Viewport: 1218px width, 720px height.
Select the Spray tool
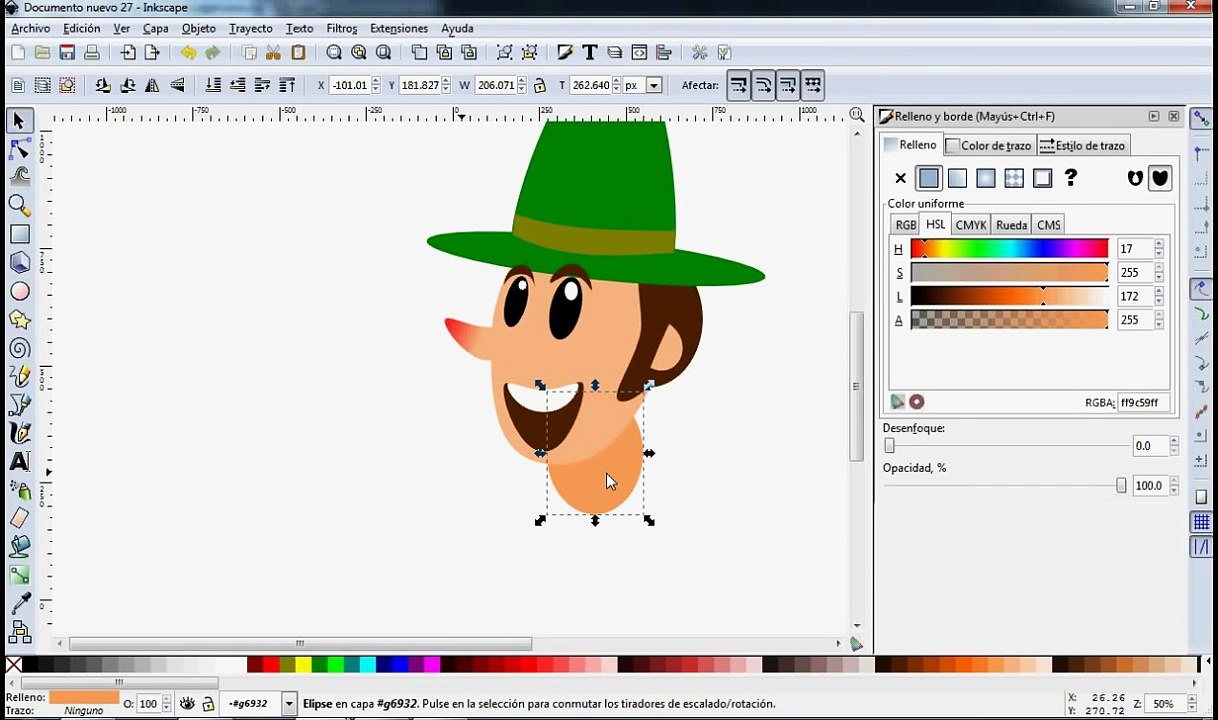[x=19, y=490]
